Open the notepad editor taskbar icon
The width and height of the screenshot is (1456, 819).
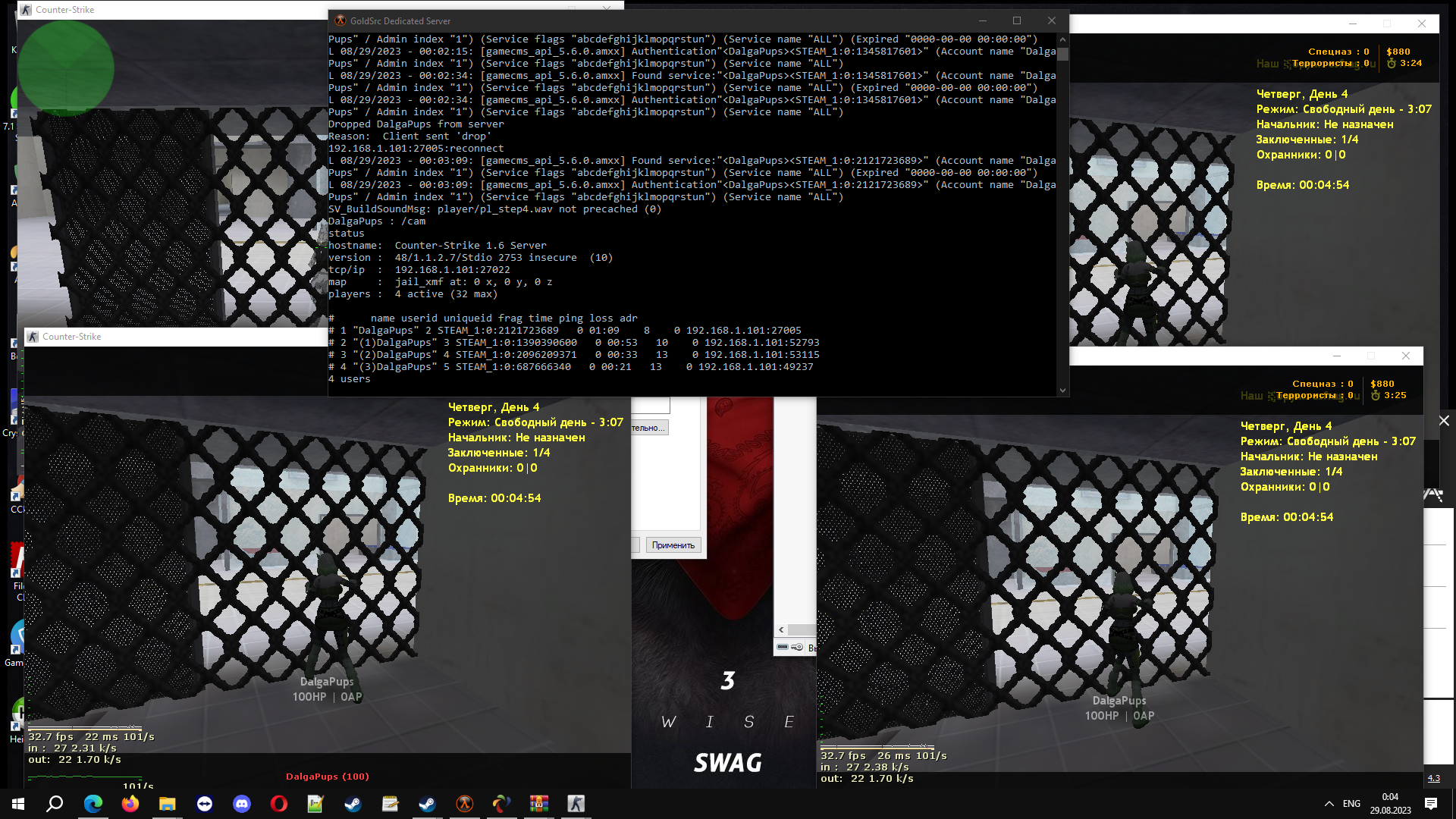coord(390,804)
